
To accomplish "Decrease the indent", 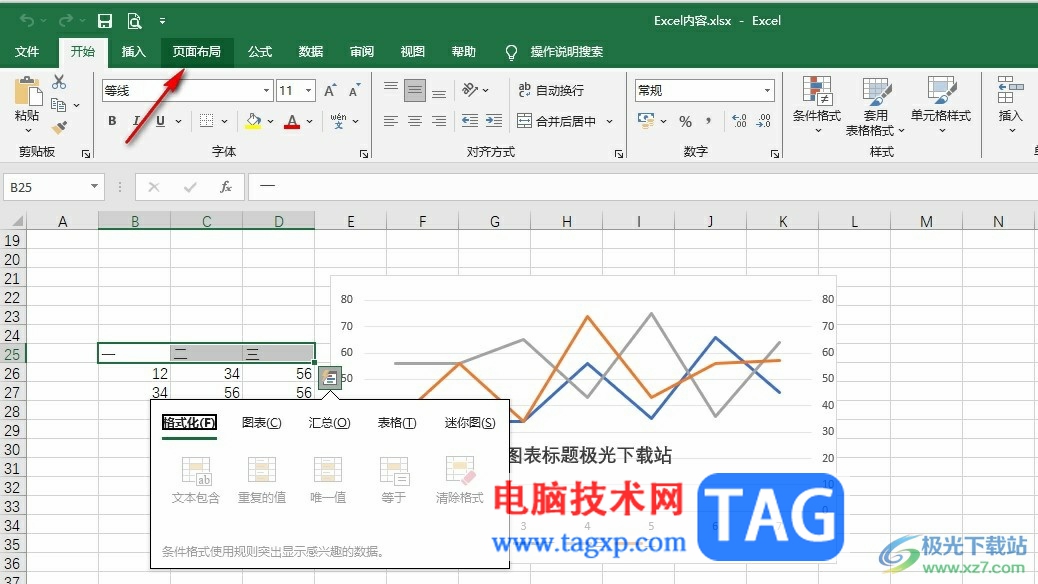I will coord(470,121).
